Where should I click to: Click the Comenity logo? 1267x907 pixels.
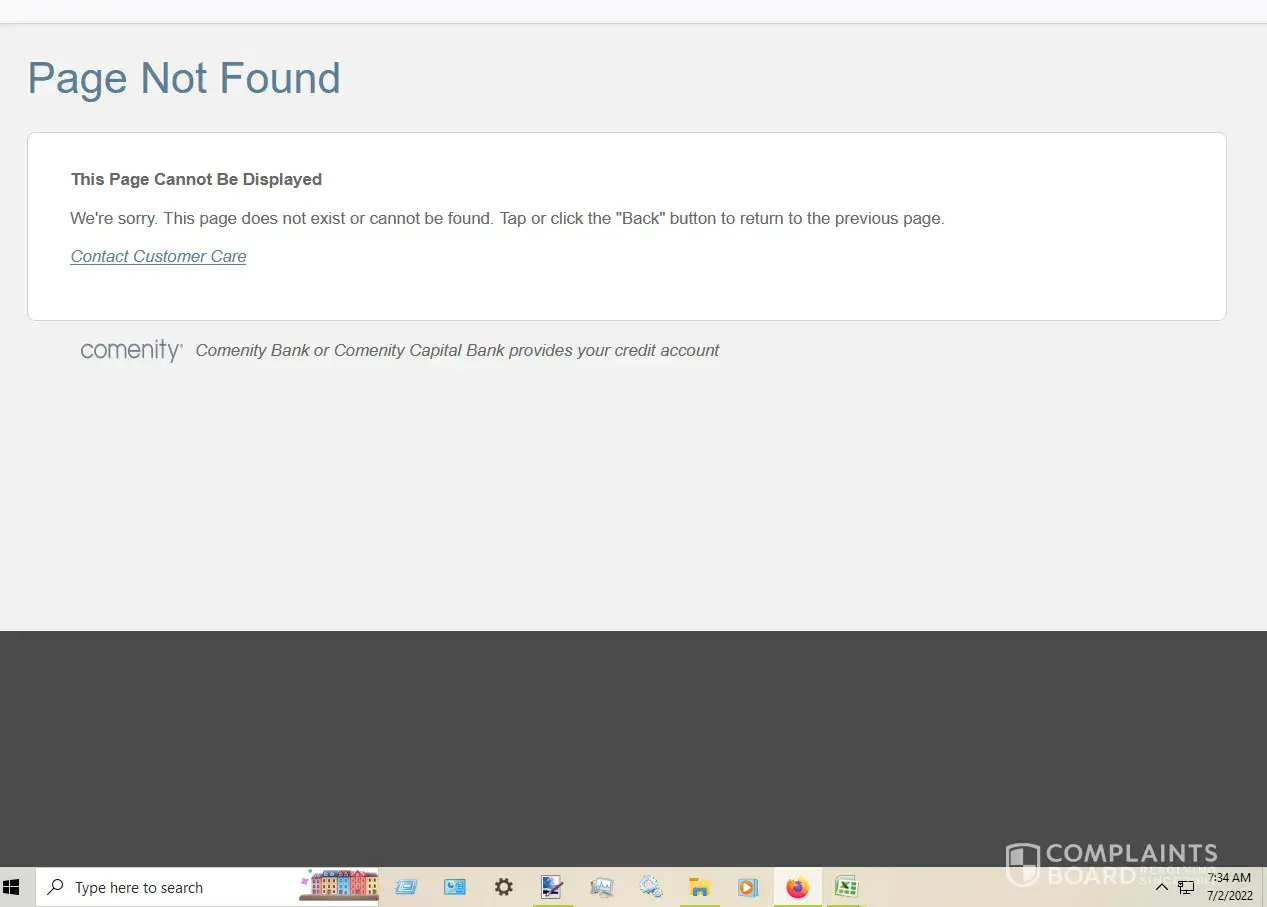131,350
